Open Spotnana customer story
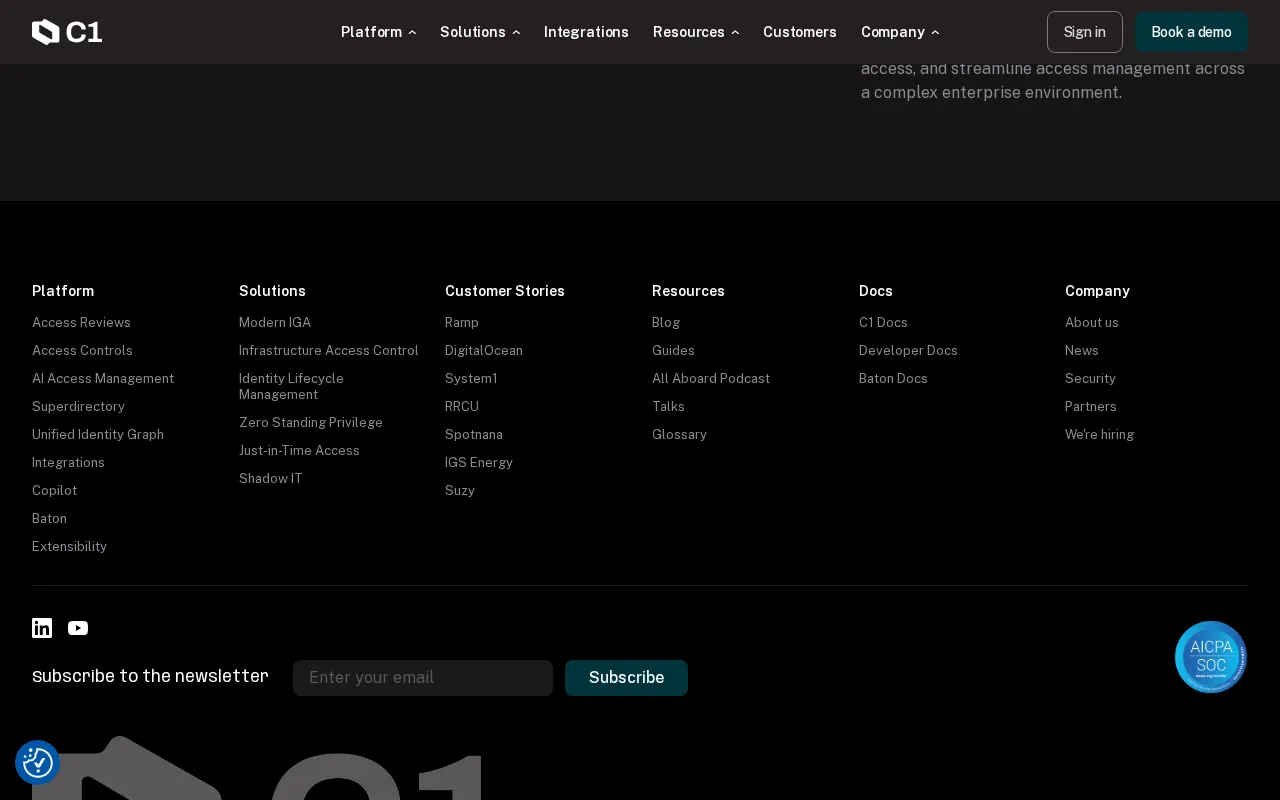This screenshot has height=800, width=1280. click(474, 434)
